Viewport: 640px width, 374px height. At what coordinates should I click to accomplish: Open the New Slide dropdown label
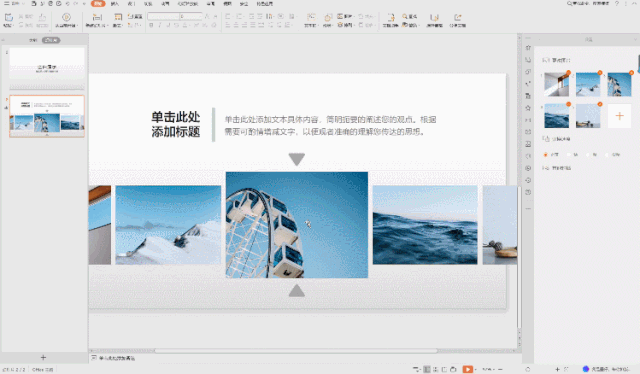pos(96,25)
